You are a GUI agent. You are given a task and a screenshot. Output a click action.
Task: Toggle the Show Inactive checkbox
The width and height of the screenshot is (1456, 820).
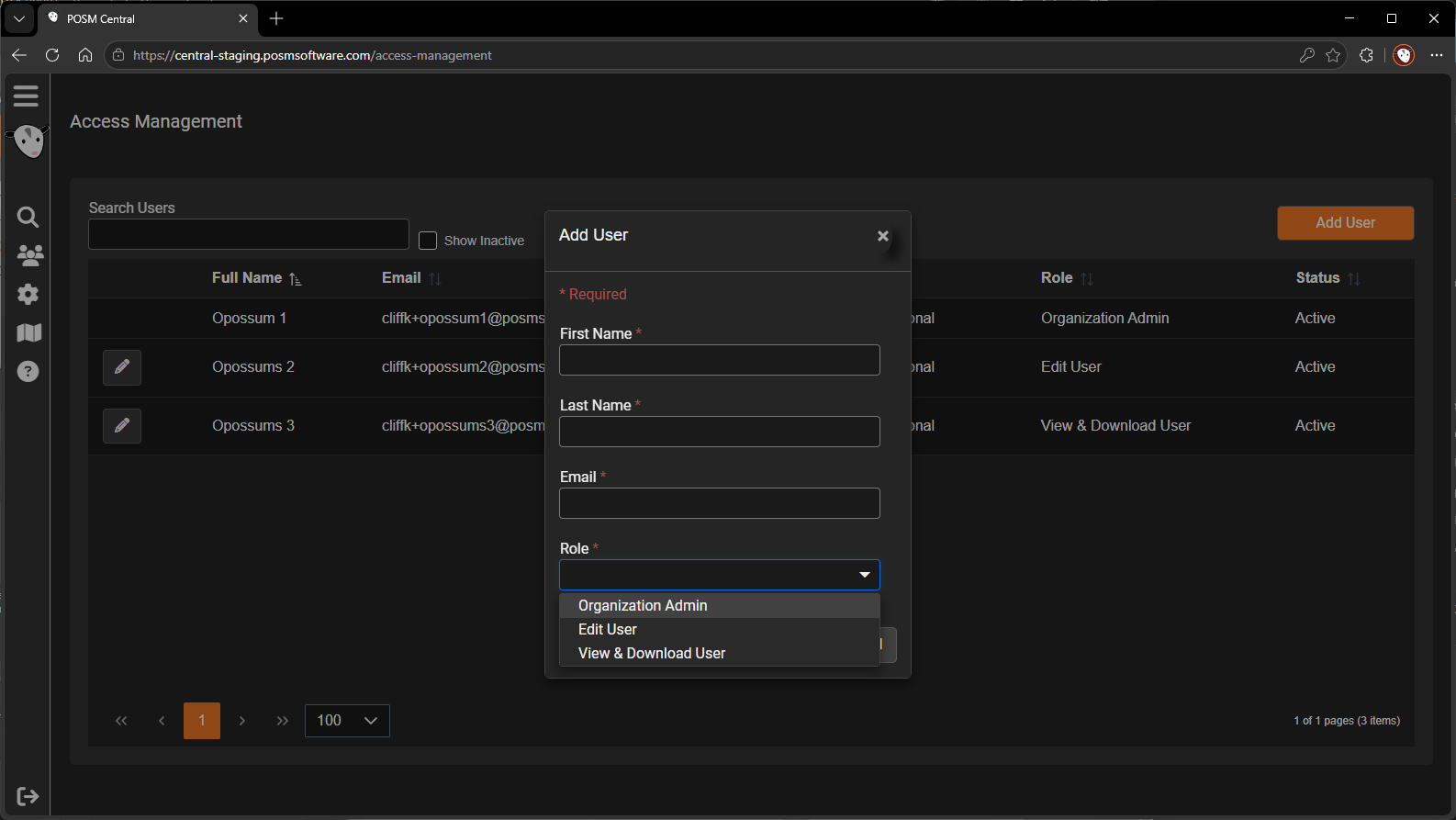pos(428,241)
